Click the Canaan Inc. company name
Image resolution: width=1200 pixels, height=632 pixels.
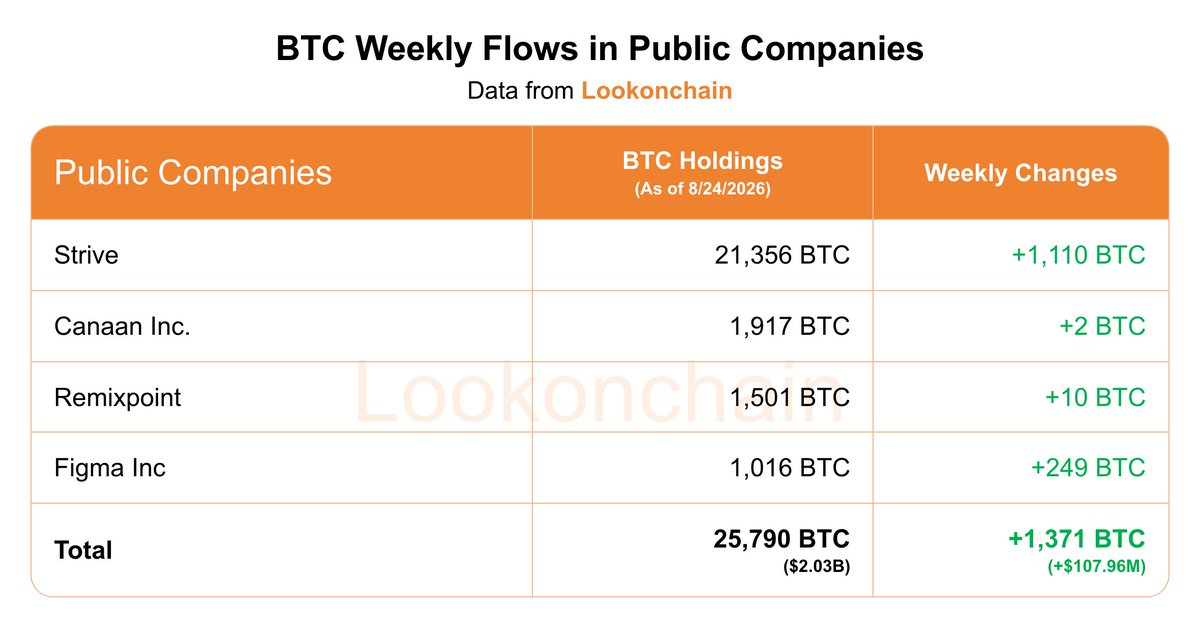[x=122, y=326]
